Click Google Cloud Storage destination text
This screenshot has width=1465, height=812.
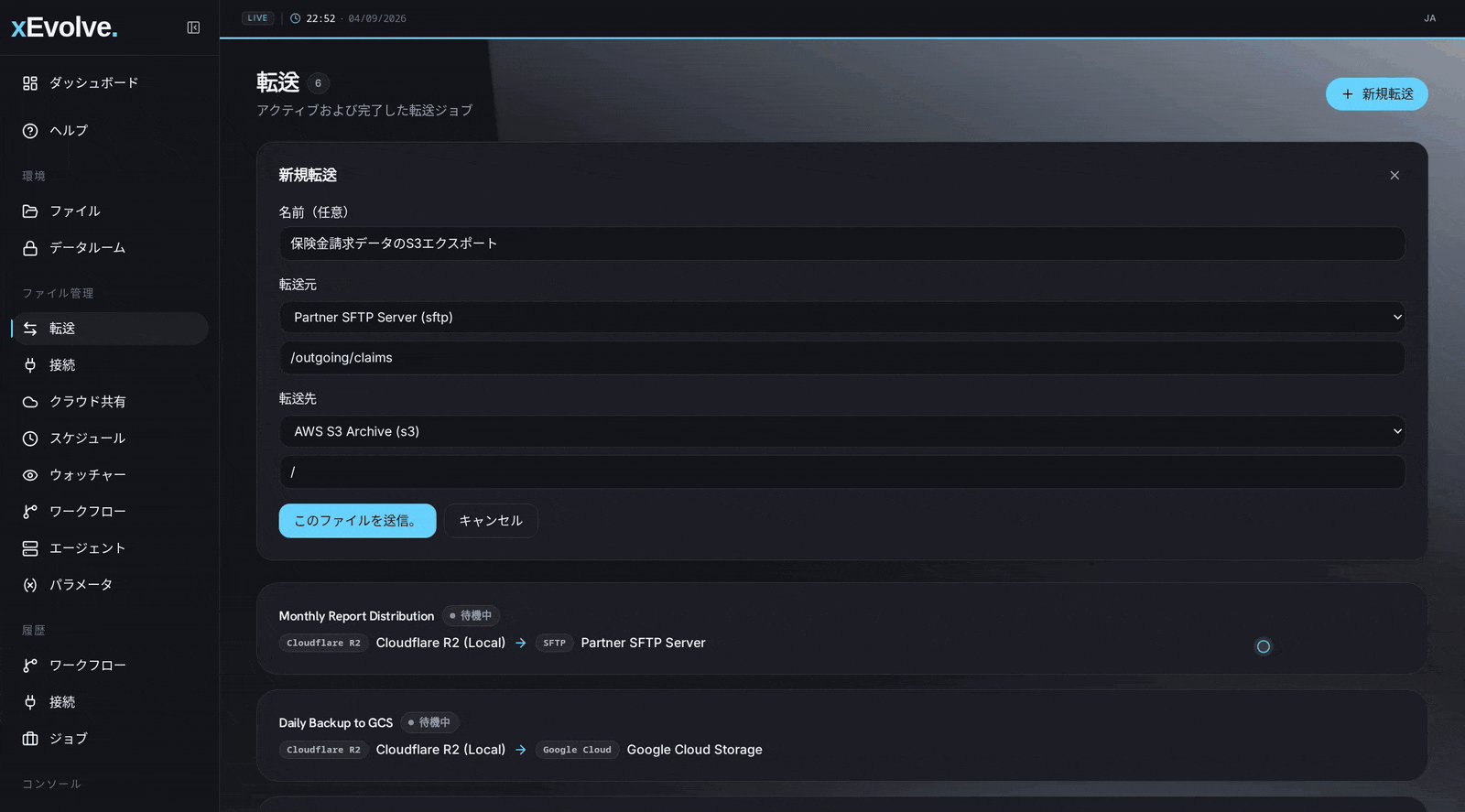tap(694, 751)
